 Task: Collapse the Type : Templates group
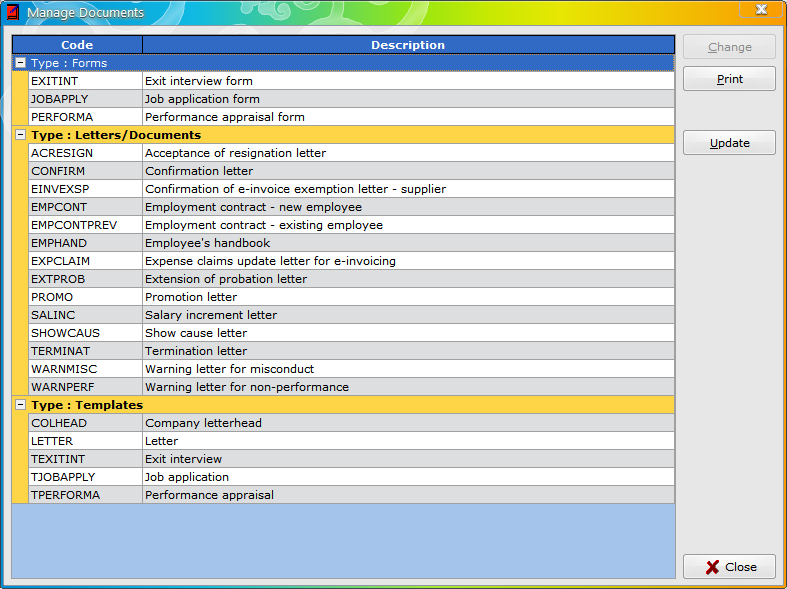20,405
